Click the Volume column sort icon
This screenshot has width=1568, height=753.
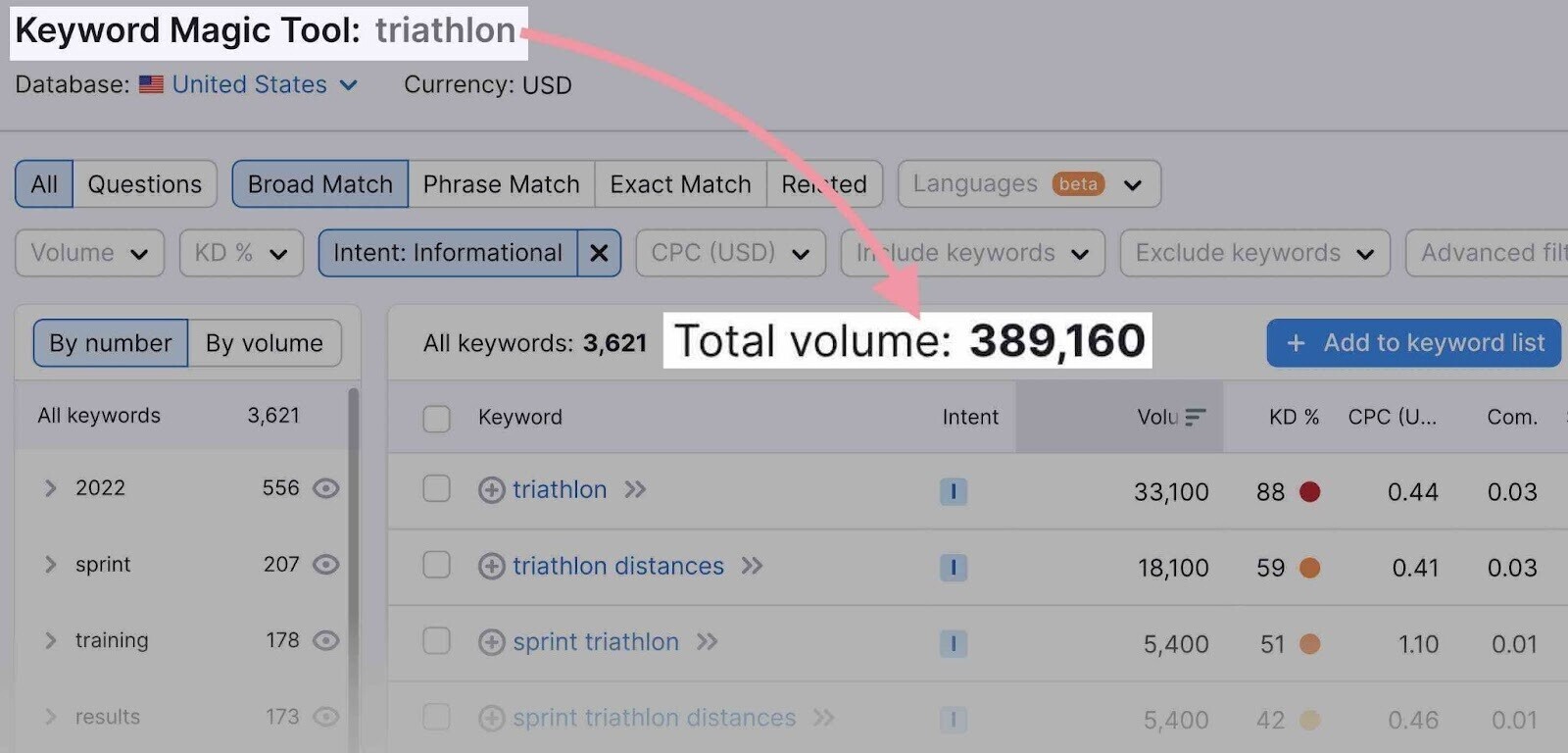click(1195, 417)
